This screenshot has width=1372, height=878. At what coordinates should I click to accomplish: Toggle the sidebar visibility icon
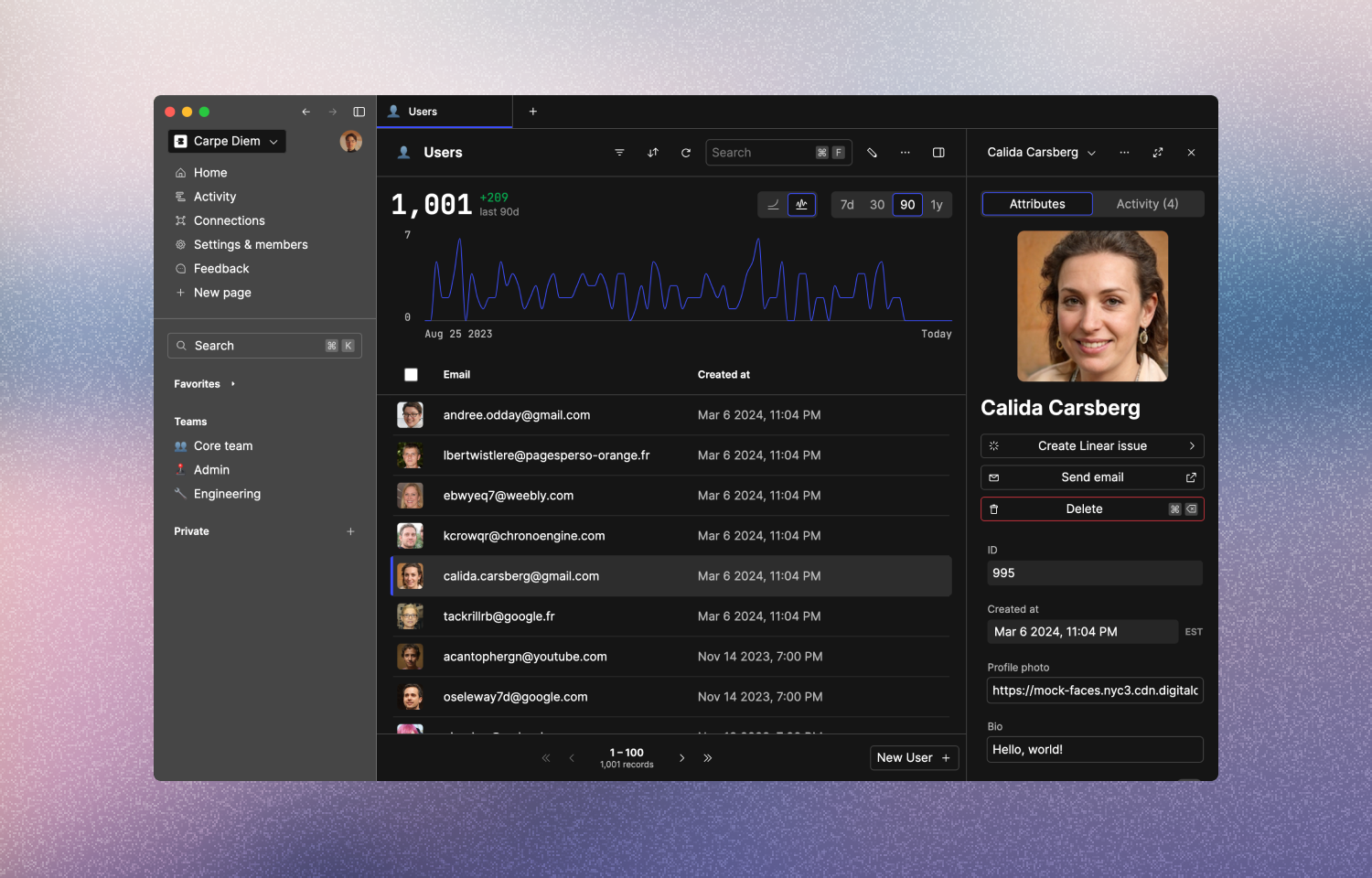click(x=359, y=112)
